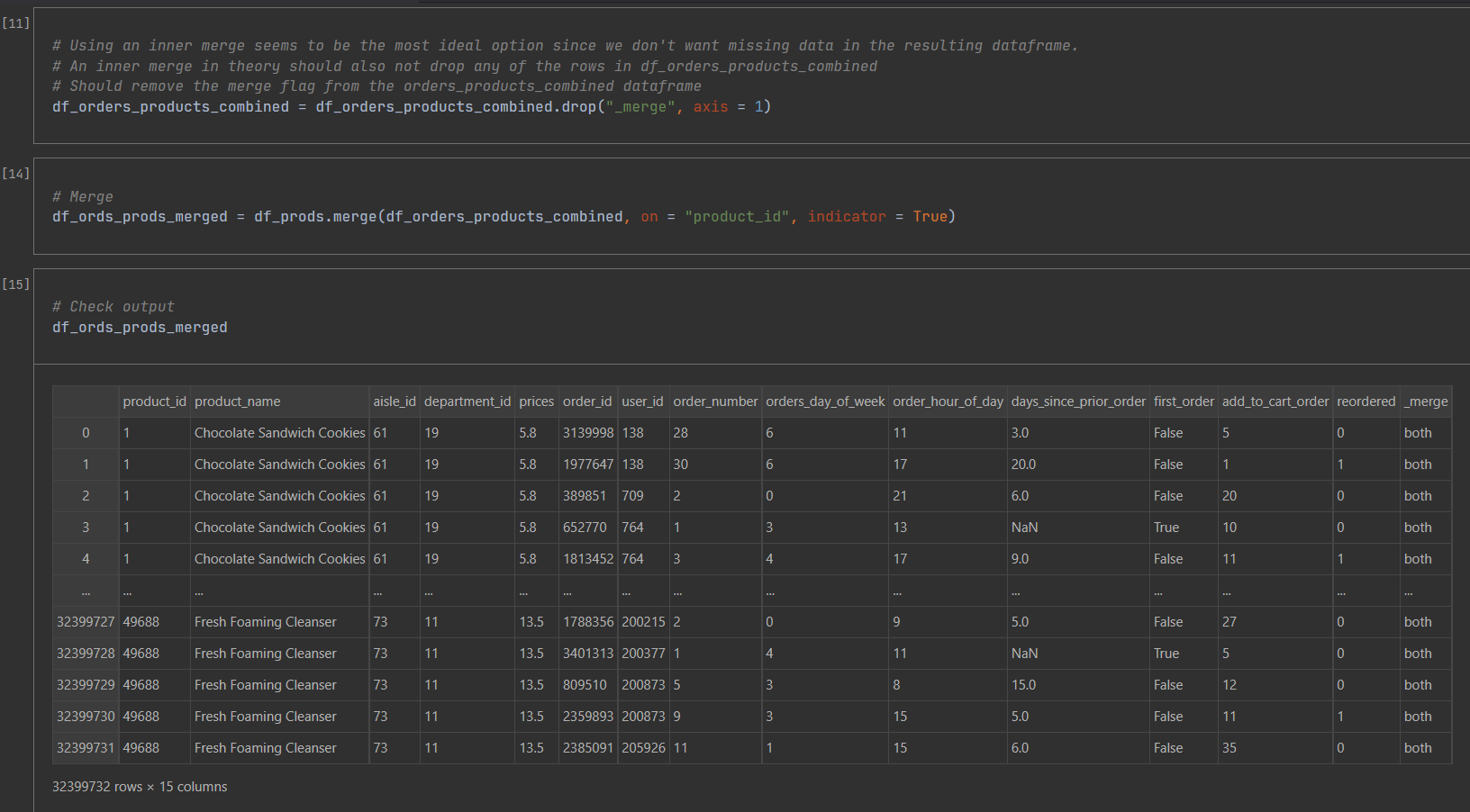Click the days_since_prior_order column header
This screenshot has height=812, width=1470.
pos(1077,401)
